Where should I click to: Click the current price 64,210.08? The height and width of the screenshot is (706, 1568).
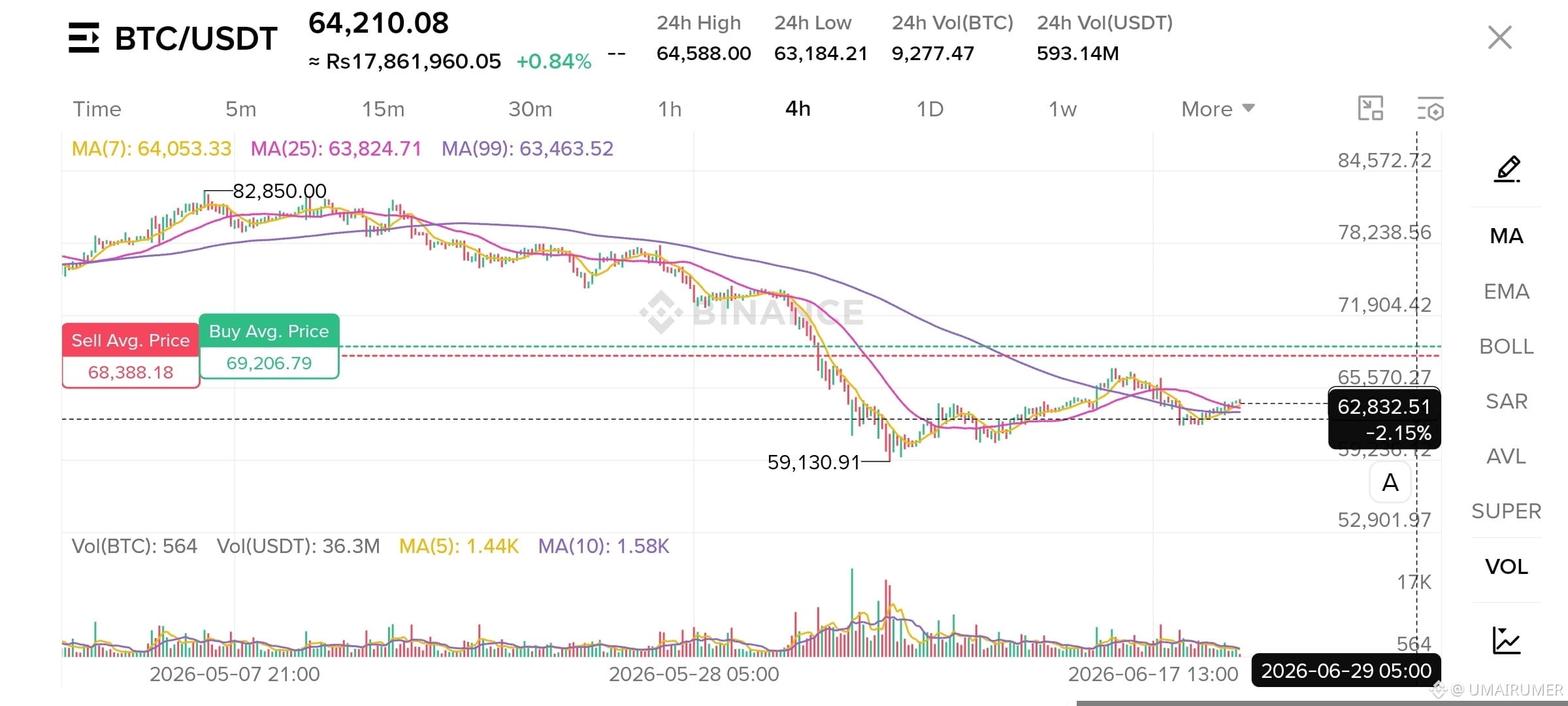click(378, 24)
